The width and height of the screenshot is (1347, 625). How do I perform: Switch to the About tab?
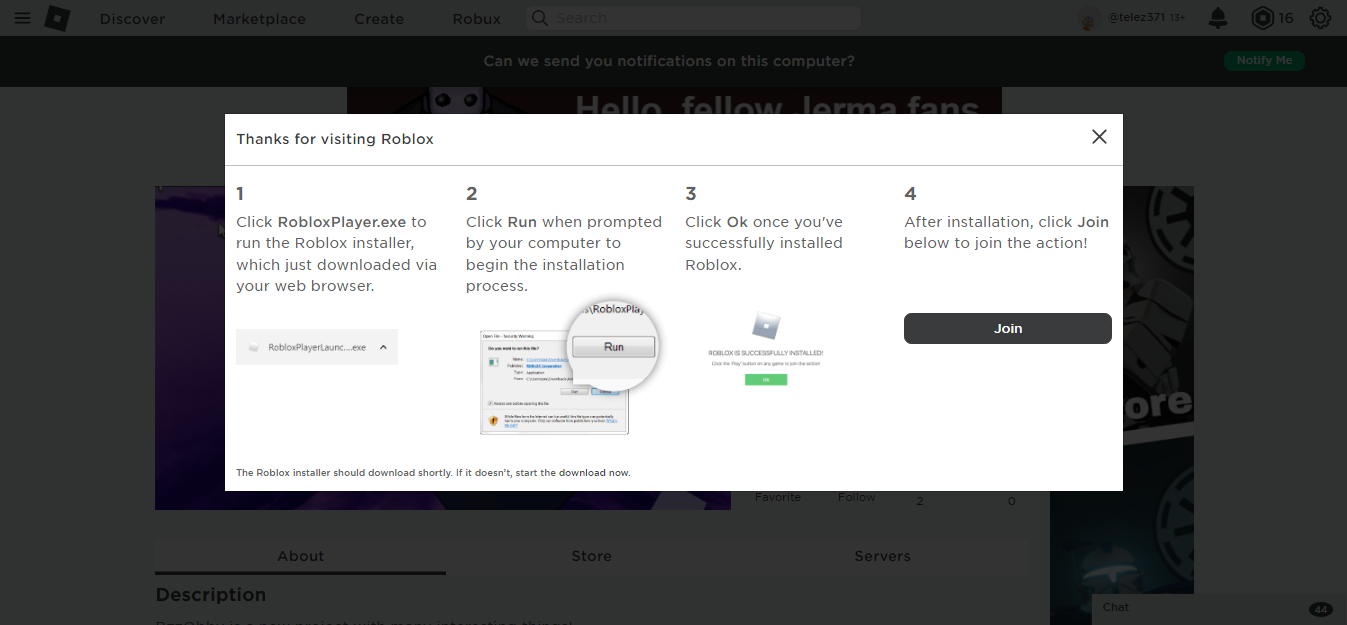pyautogui.click(x=301, y=556)
